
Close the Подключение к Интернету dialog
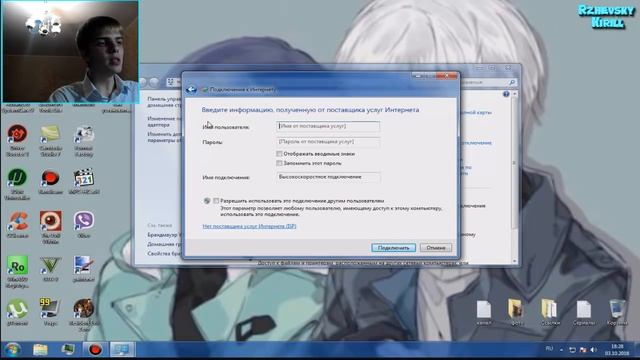tap(447, 76)
